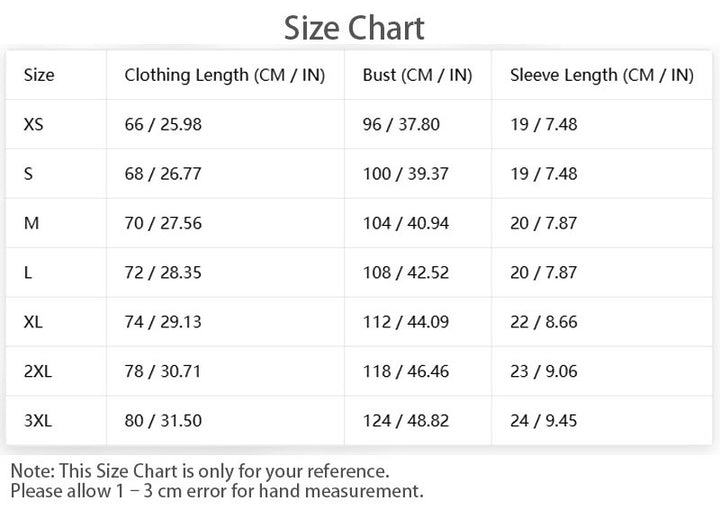Click the Size Chart title
Screen dimensions: 720x510
pos(354,28)
